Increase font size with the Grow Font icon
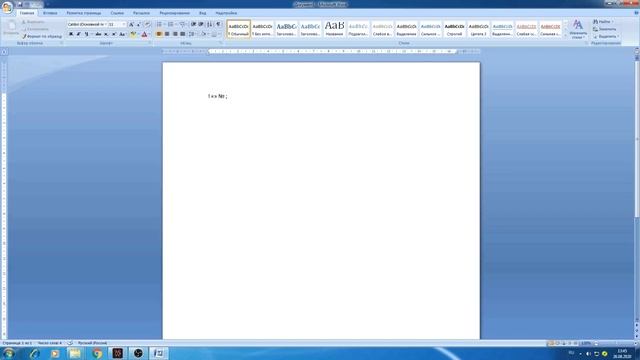This screenshot has width=640, height=360. (x=131, y=24)
